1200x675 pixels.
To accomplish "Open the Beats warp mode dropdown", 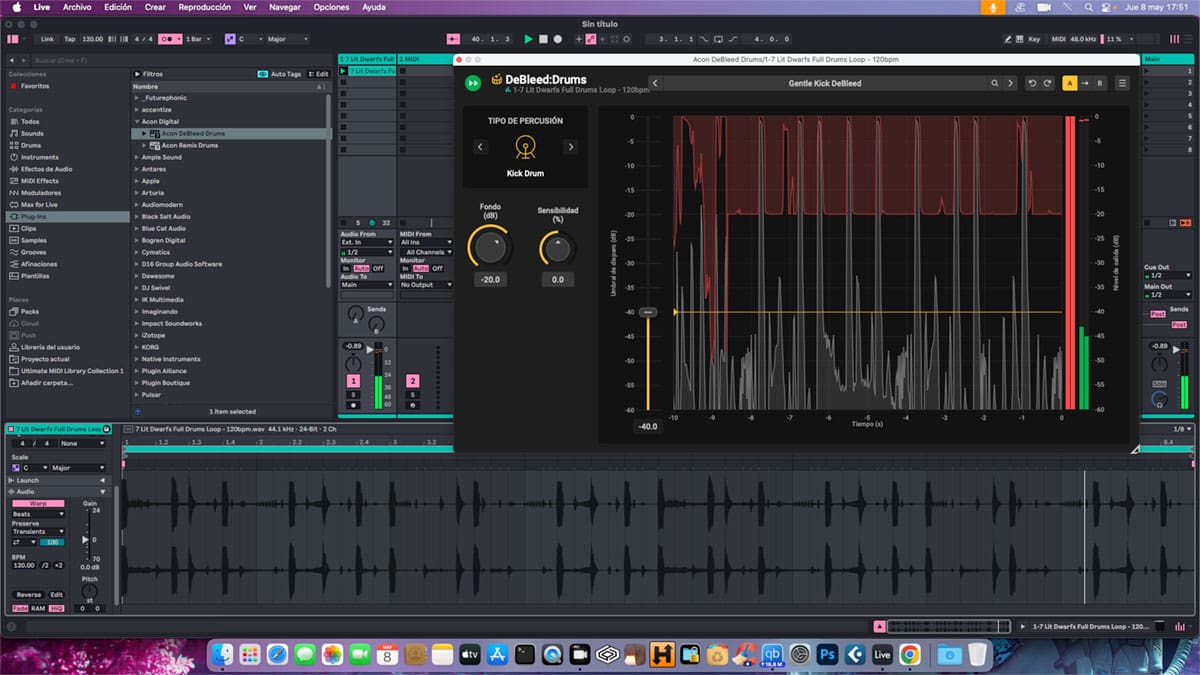I will (x=37, y=514).
